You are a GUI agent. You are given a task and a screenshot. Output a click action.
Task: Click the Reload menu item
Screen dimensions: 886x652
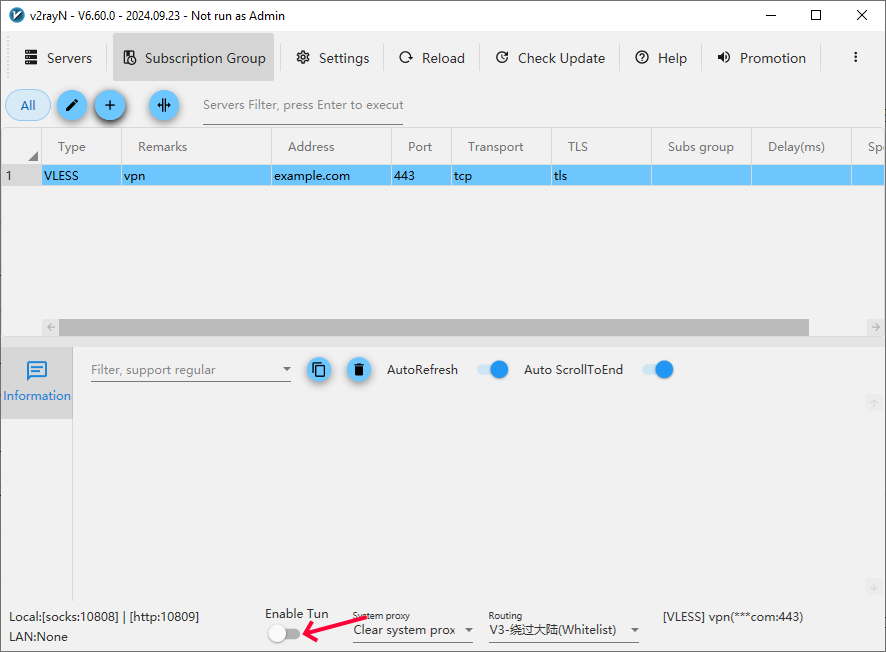pos(432,58)
